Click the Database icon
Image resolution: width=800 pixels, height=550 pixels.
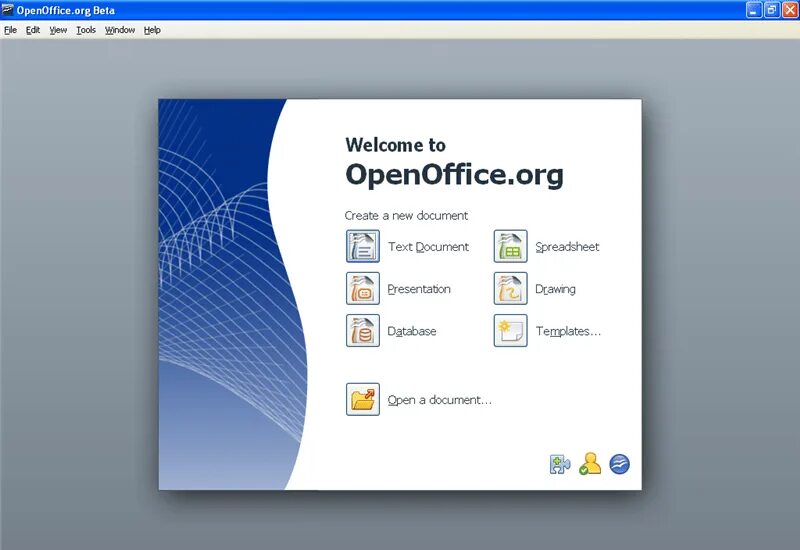coord(363,331)
